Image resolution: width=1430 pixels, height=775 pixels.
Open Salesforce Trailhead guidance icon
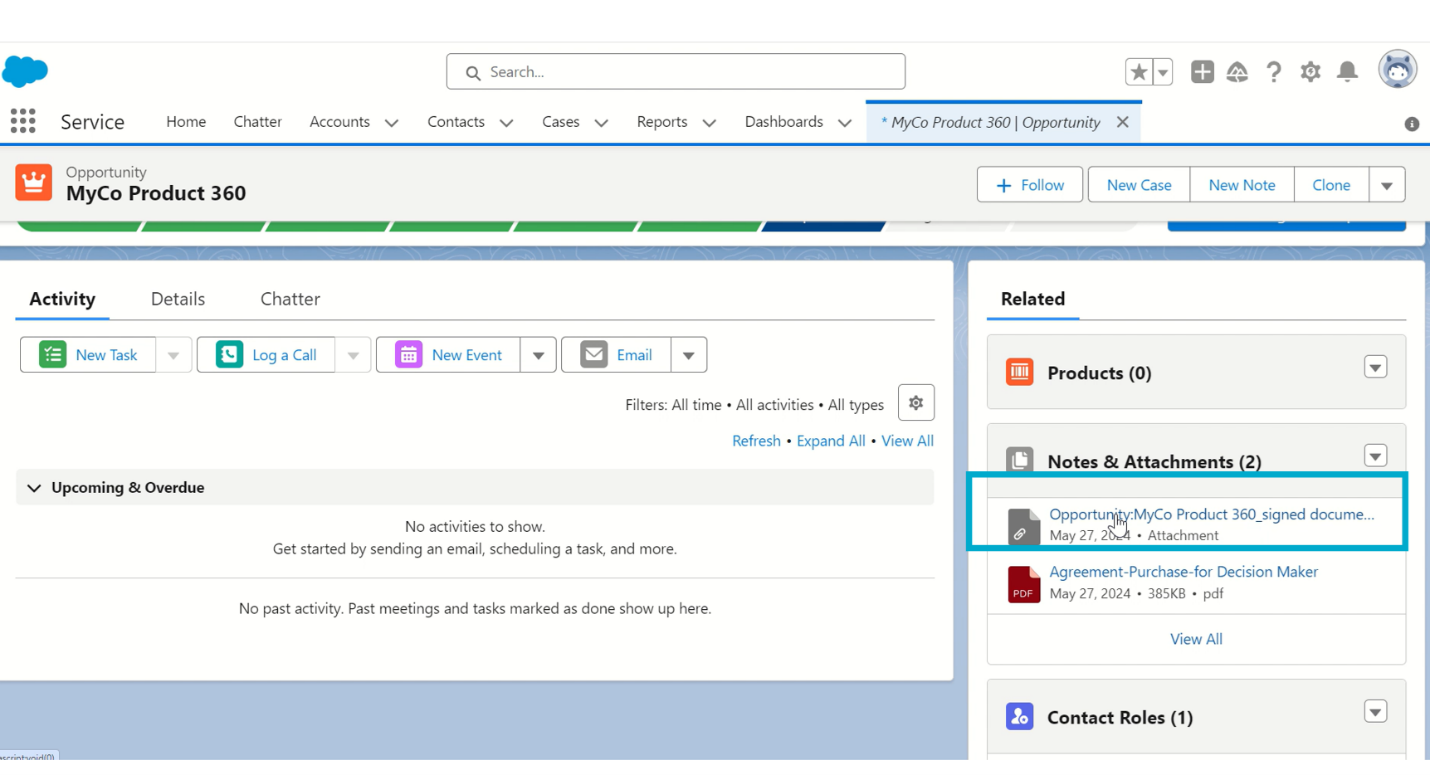(x=1238, y=72)
